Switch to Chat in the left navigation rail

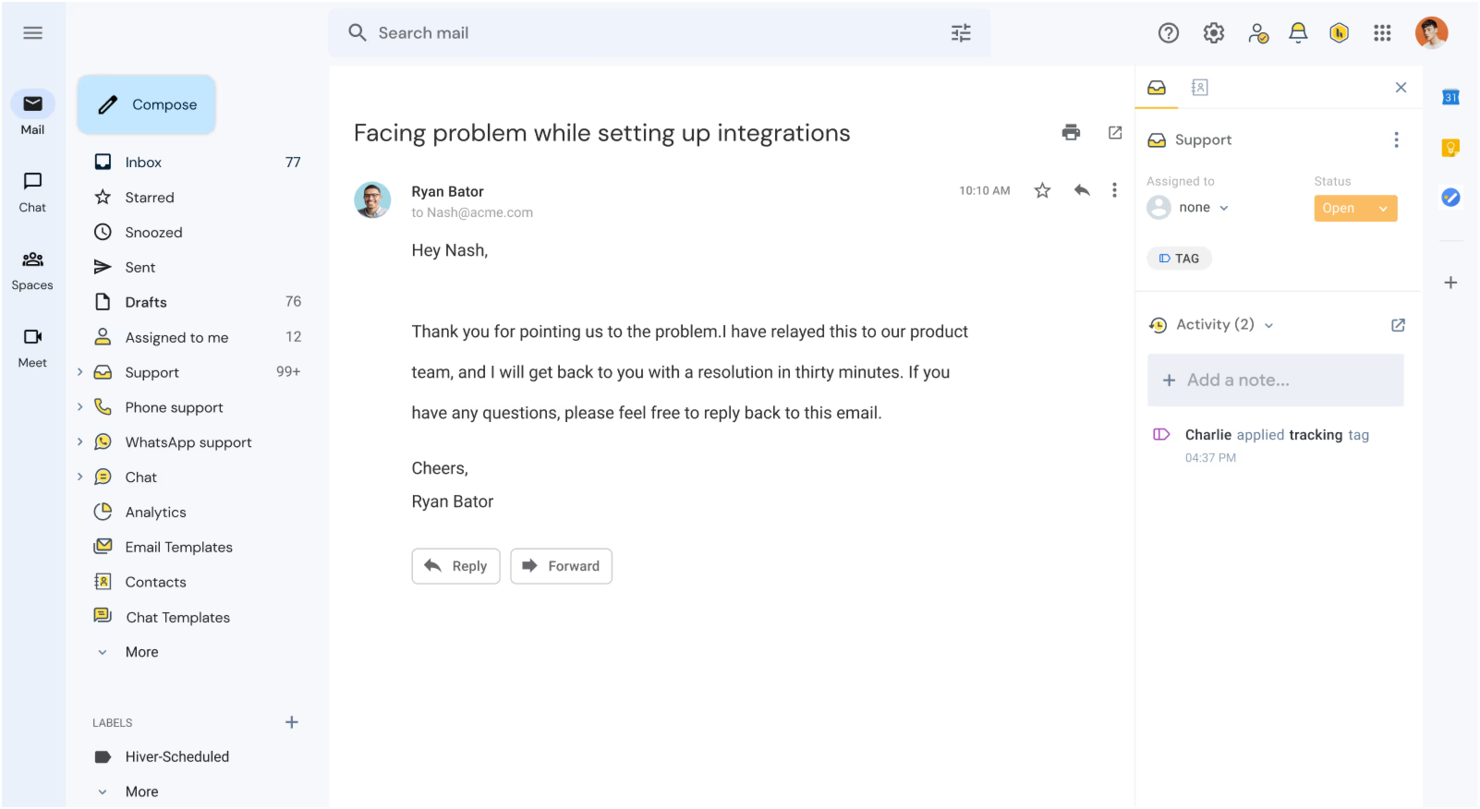tap(32, 192)
